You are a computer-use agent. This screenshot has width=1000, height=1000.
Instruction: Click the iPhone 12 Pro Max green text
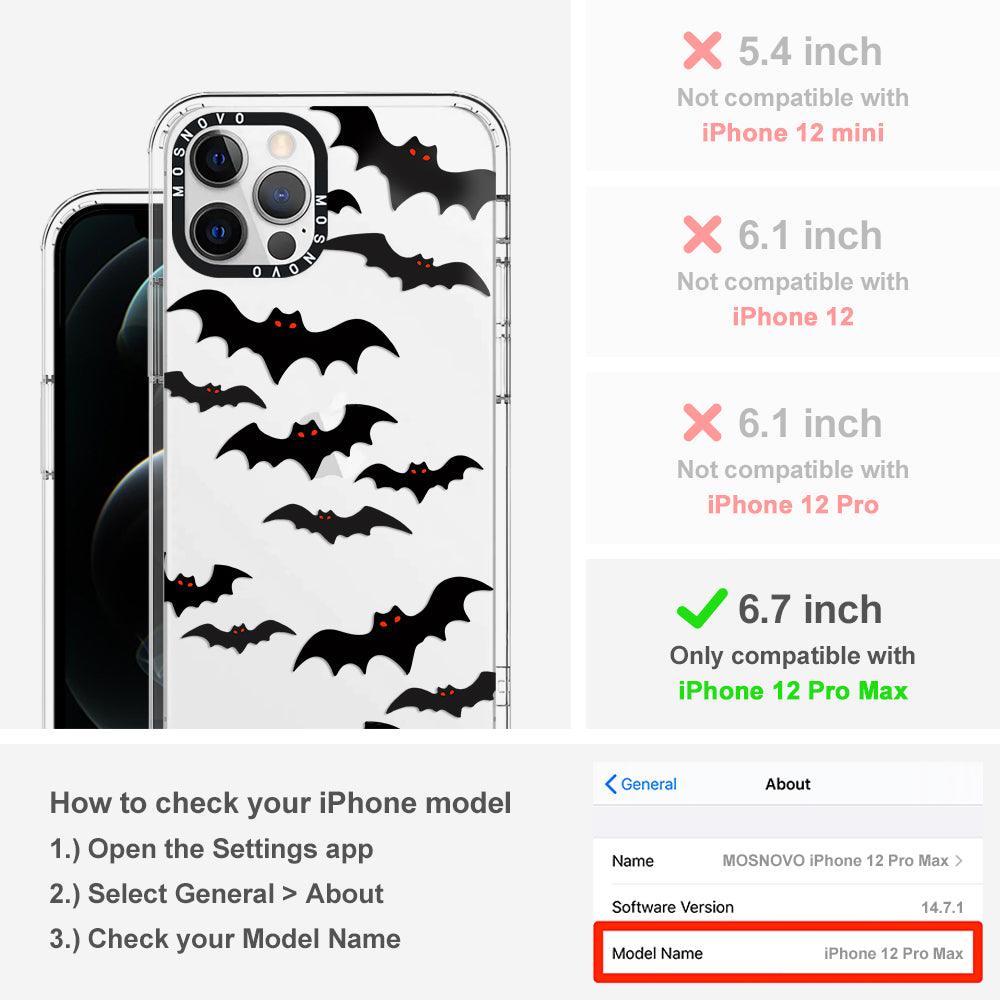pyautogui.click(x=793, y=691)
